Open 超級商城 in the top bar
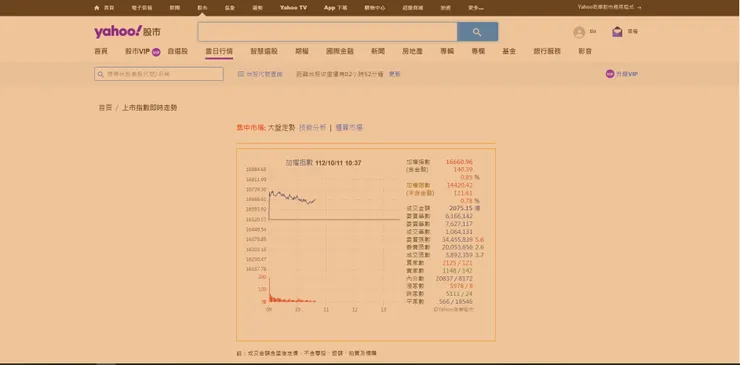740x365 pixels. [x=413, y=8]
